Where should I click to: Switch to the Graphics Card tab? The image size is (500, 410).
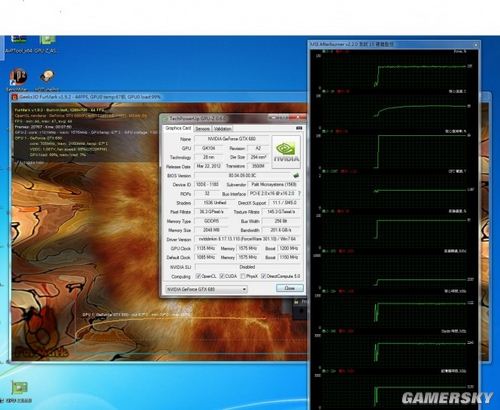click(x=178, y=128)
